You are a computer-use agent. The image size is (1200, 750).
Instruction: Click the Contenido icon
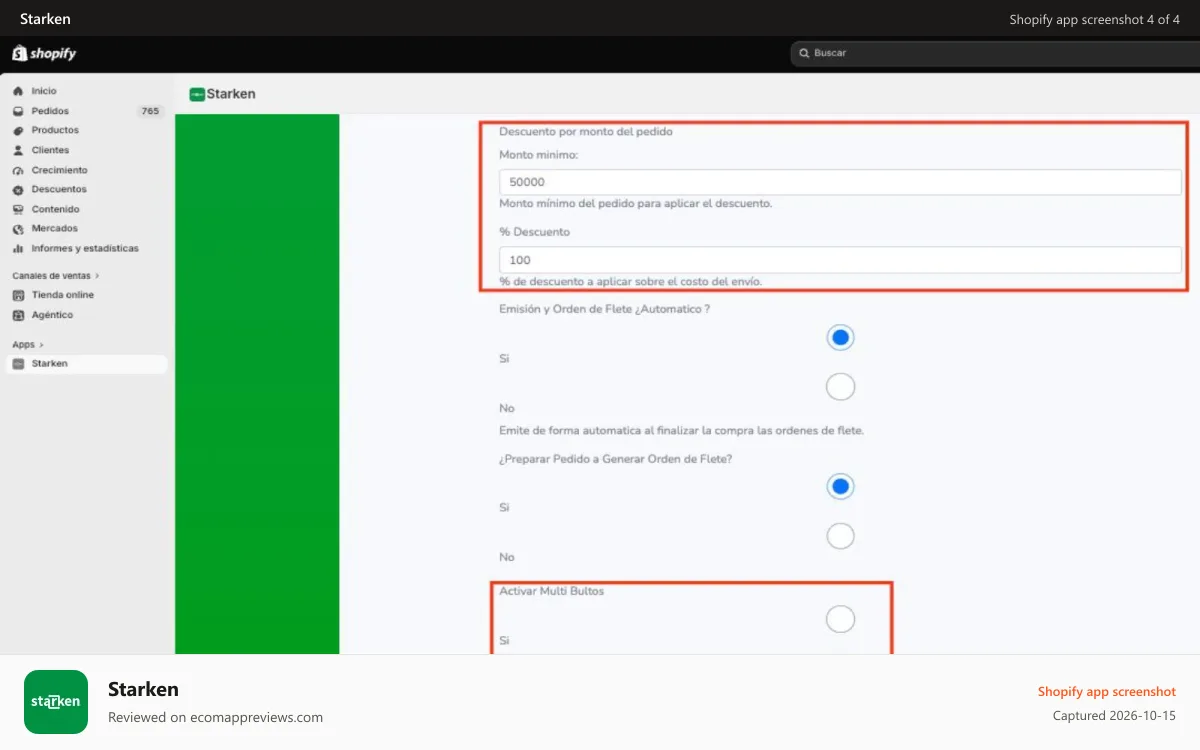pos(18,209)
